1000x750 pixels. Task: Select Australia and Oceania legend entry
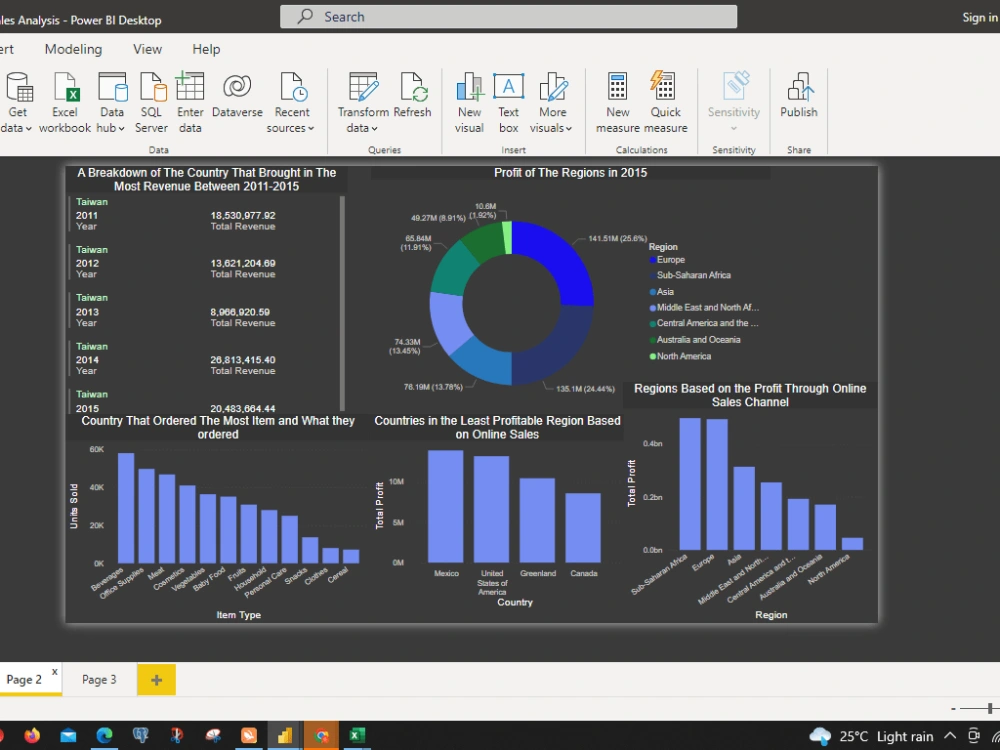pos(695,340)
